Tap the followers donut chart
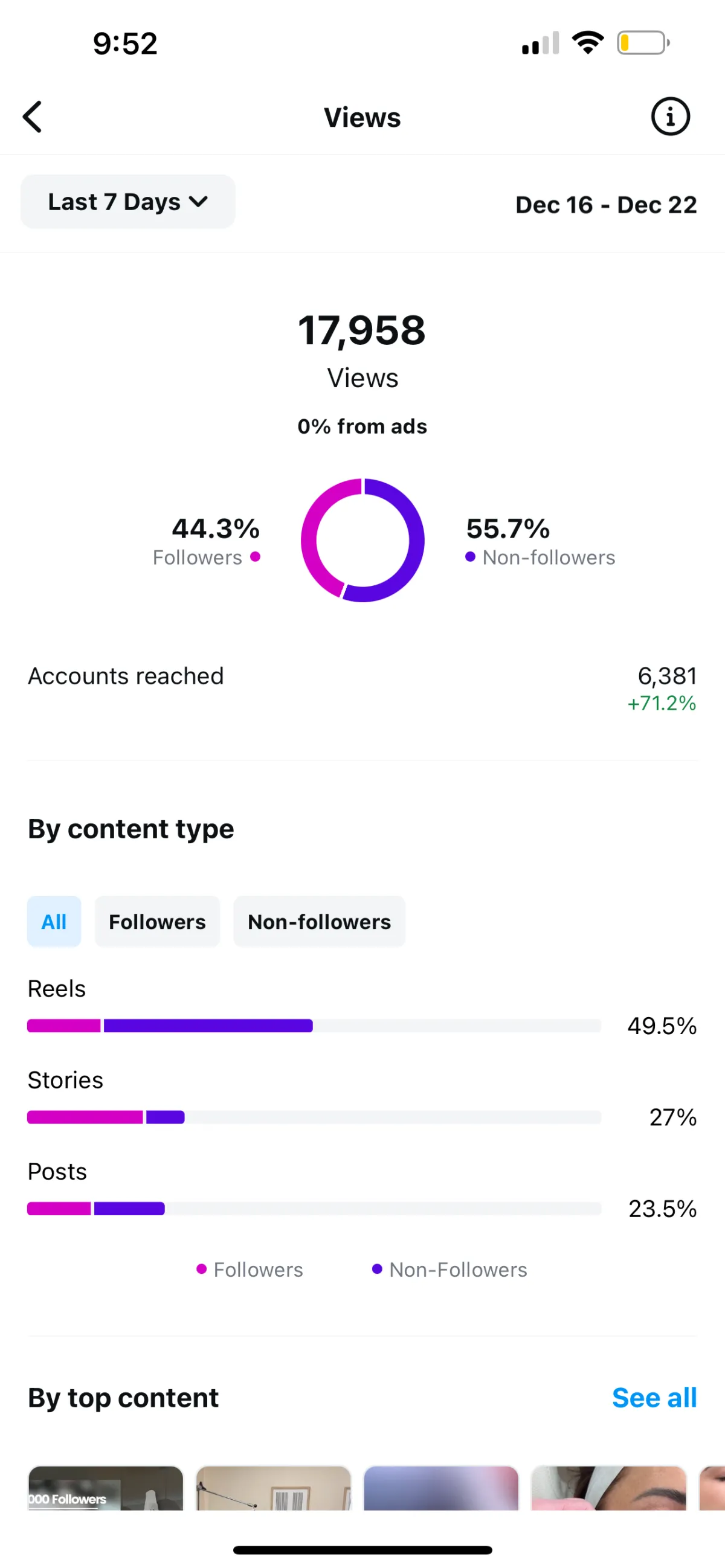Screen dimensions: 725x1568 pos(362,540)
